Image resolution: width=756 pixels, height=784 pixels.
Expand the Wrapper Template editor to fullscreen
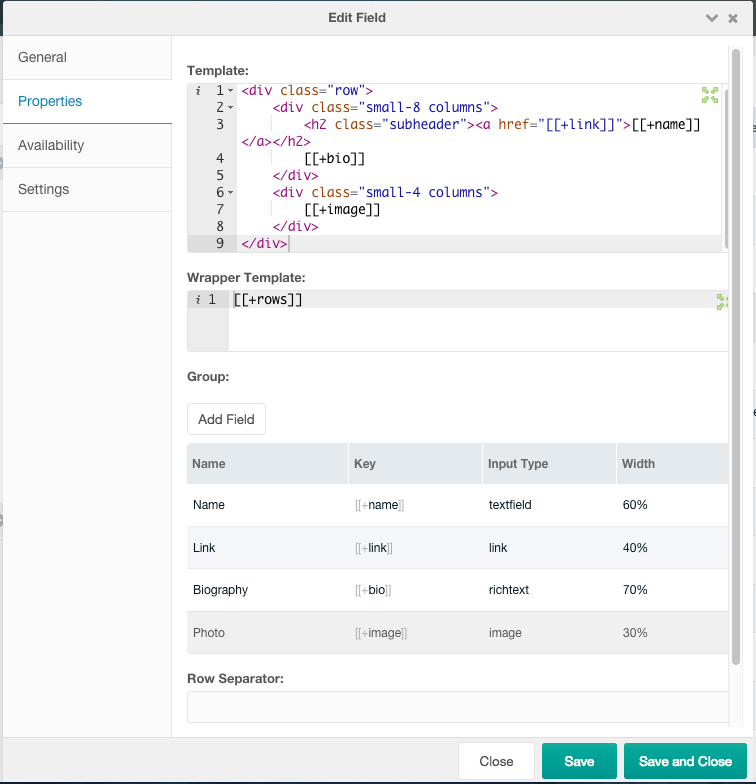coord(722,302)
